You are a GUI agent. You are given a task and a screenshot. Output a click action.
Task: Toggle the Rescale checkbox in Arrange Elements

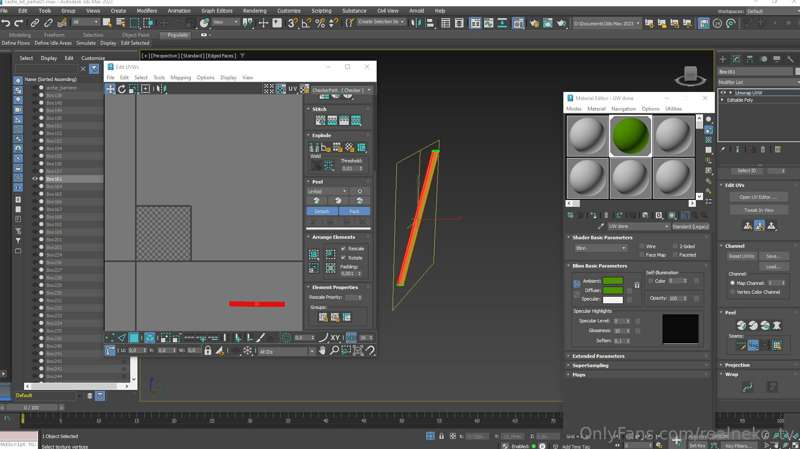343,248
